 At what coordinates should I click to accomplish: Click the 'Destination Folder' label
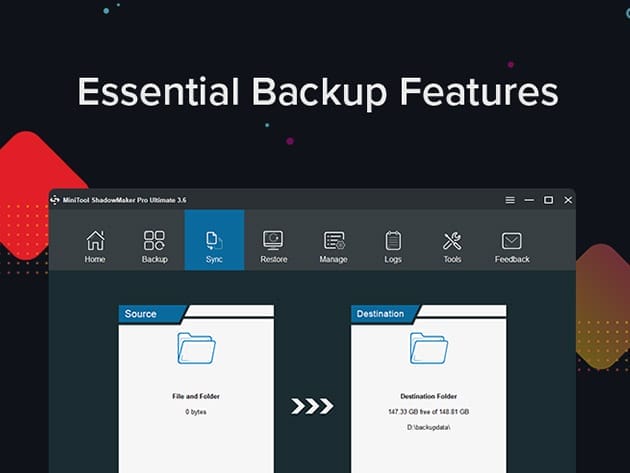click(428, 397)
